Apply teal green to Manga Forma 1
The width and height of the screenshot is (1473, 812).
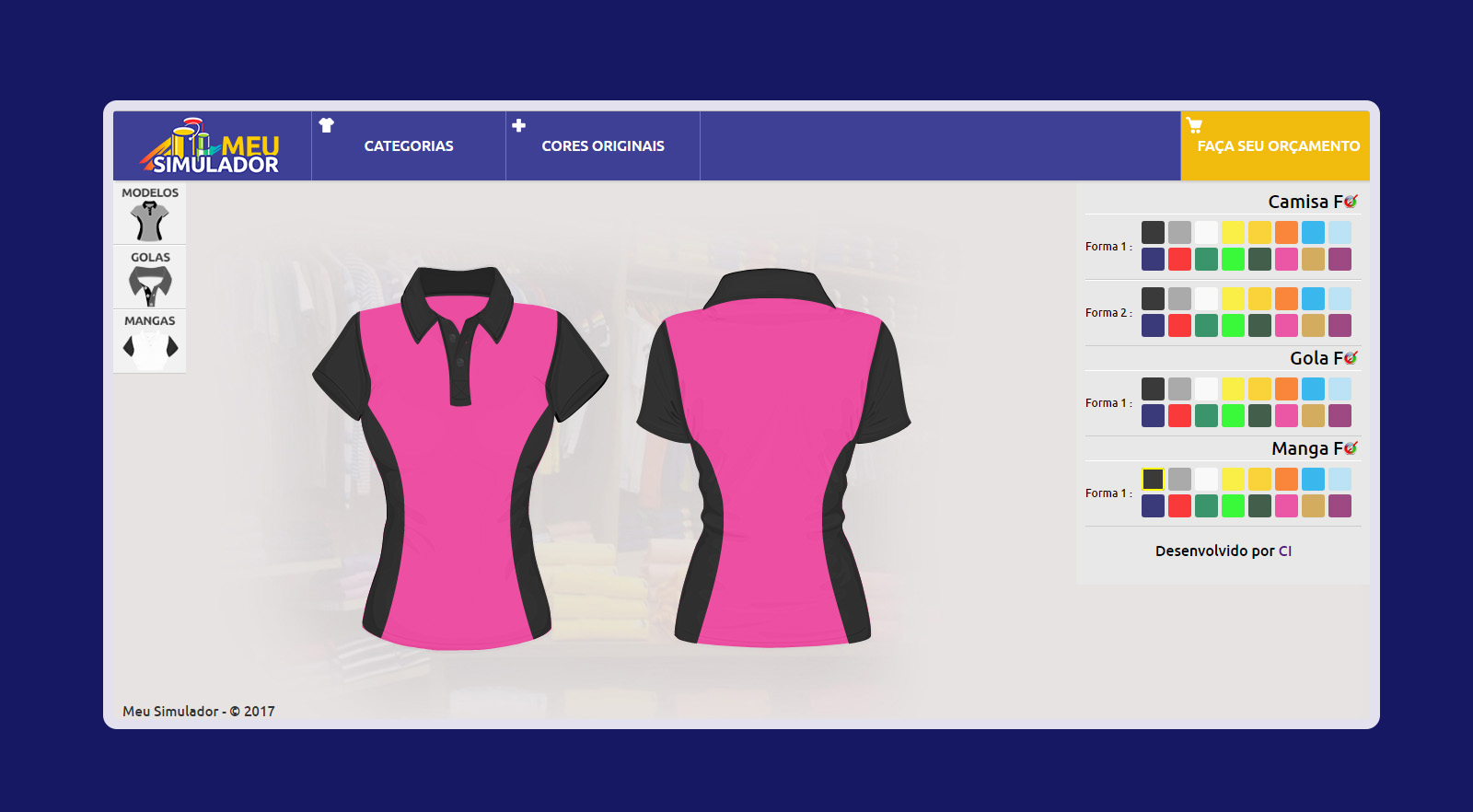coord(1206,505)
